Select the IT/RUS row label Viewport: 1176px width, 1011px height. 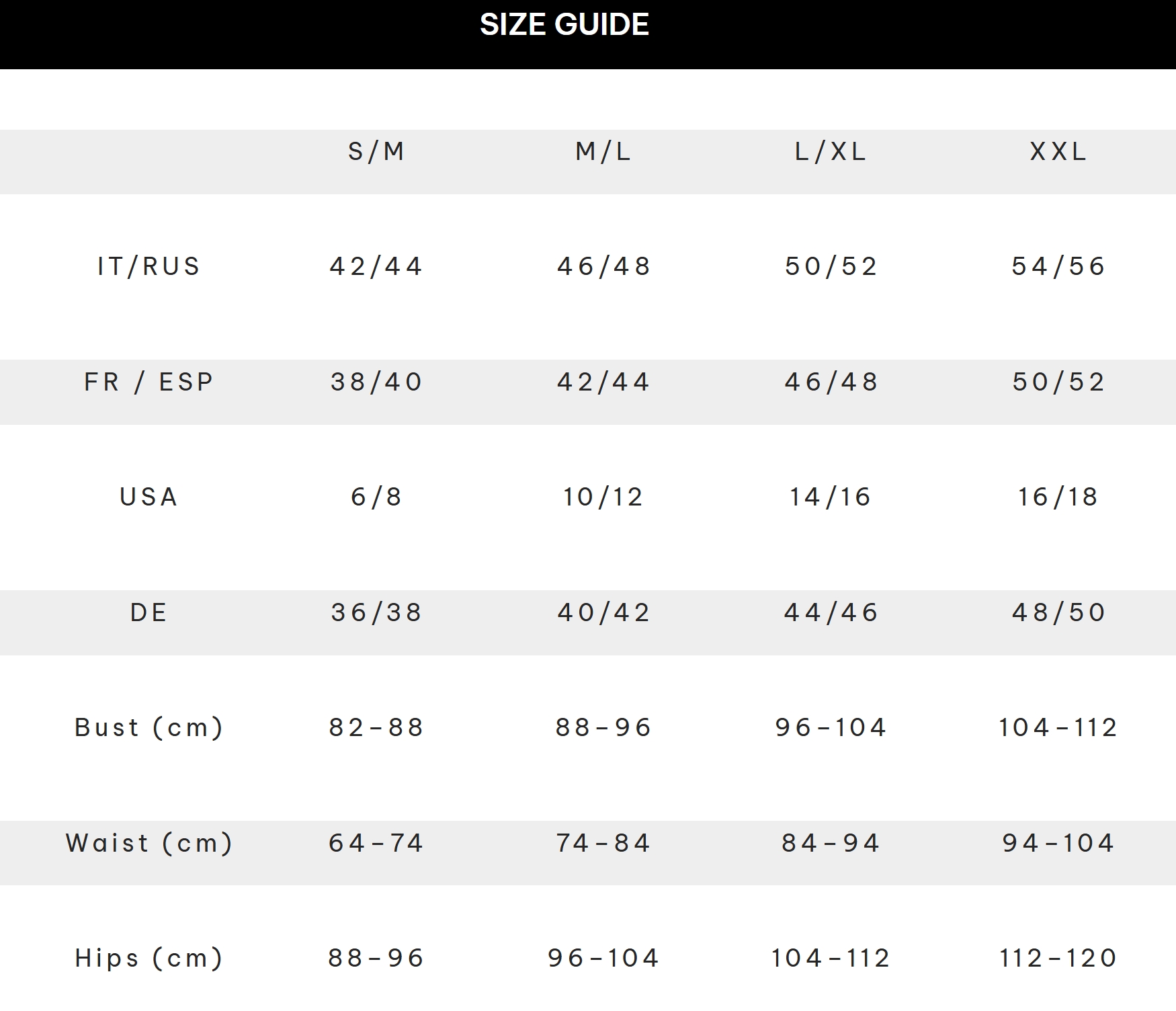pos(149,267)
